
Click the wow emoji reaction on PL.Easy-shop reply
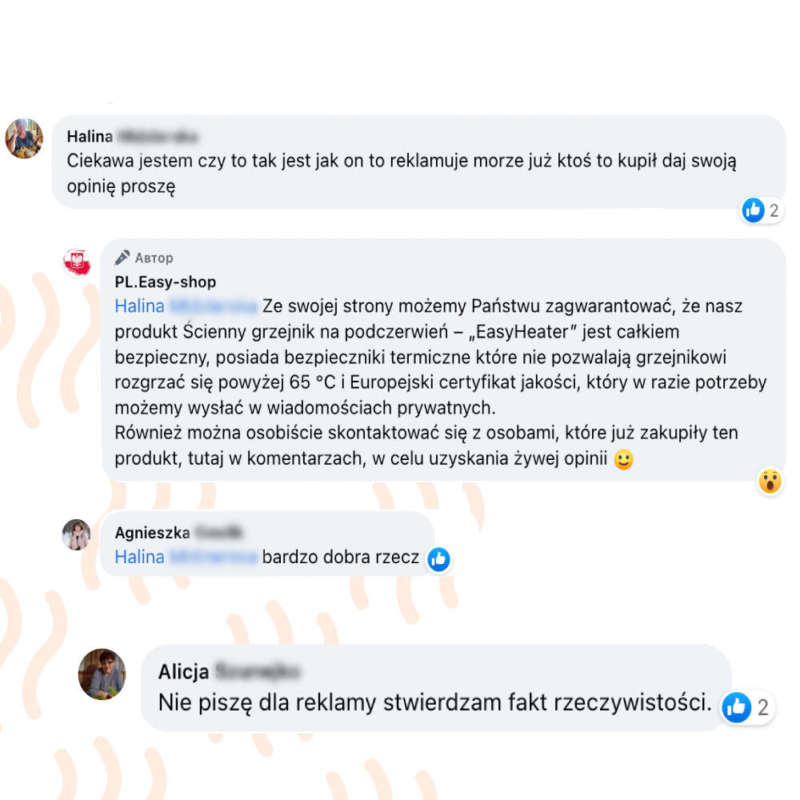coord(769,481)
